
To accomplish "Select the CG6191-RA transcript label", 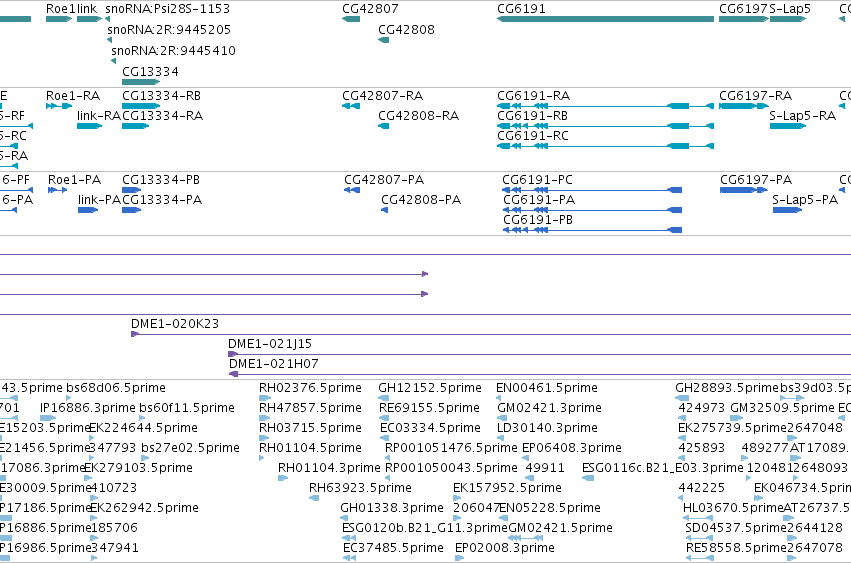I will point(534,96).
